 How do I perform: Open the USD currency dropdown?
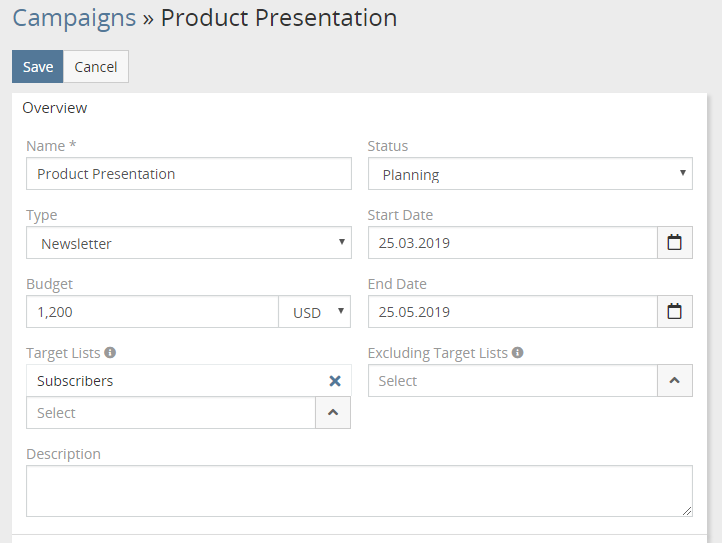tap(315, 312)
